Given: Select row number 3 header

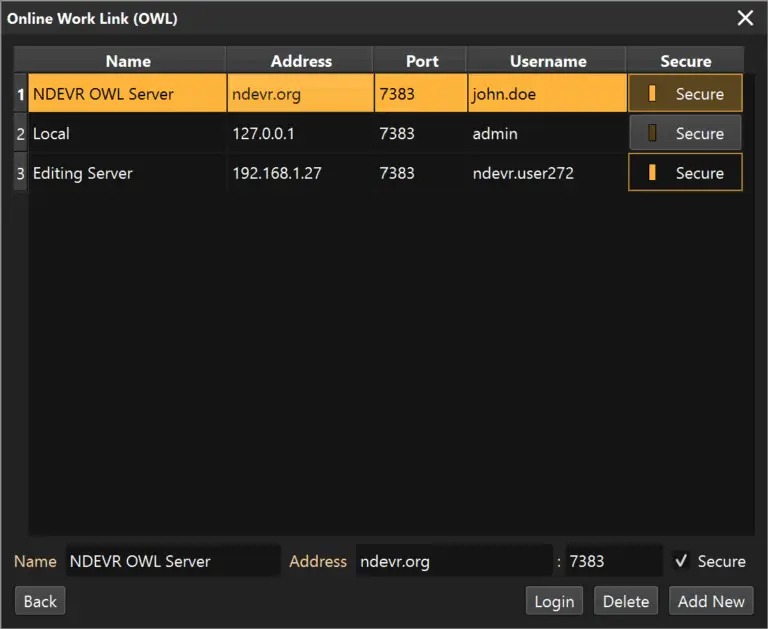Looking at the screenshot, I should [x=20, y=173].
